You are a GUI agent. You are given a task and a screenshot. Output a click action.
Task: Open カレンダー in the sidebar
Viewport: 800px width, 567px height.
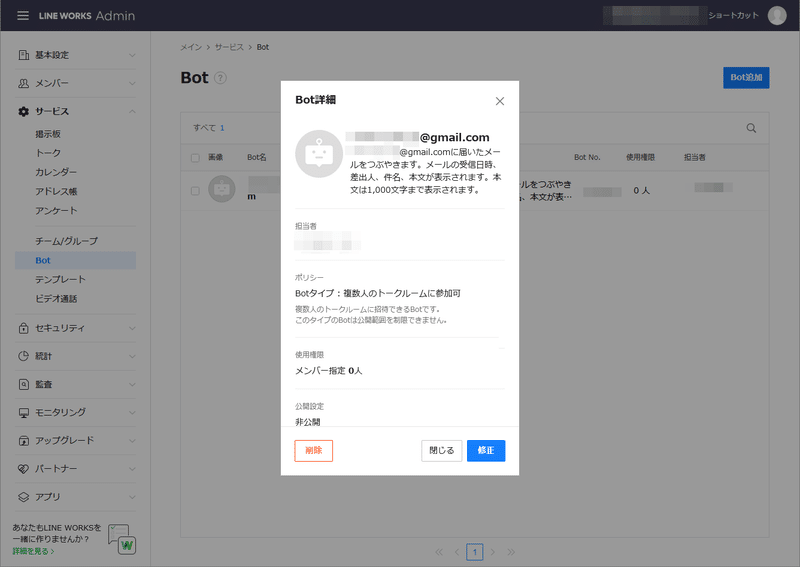coord(56,172)
